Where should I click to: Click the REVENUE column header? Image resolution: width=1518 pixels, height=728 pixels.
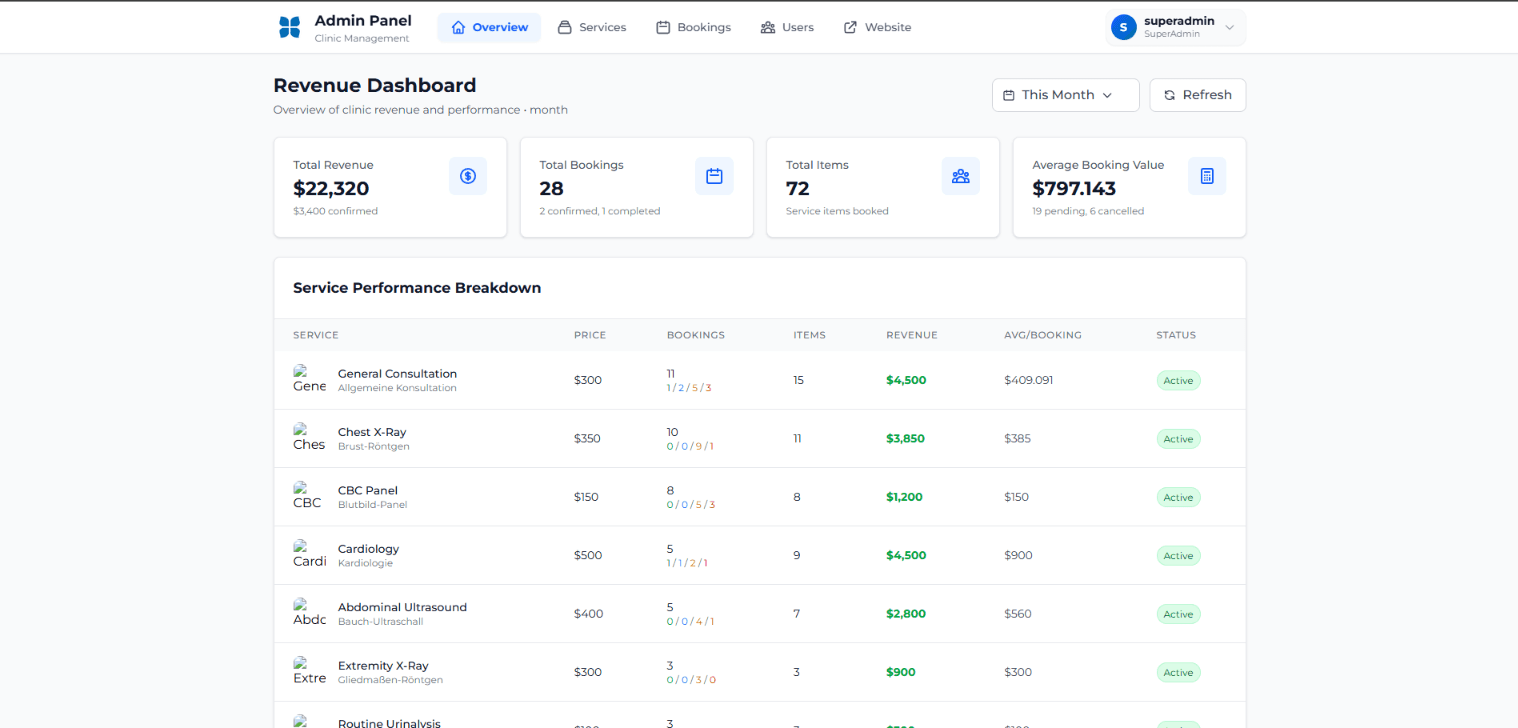[x=912, y=335]
